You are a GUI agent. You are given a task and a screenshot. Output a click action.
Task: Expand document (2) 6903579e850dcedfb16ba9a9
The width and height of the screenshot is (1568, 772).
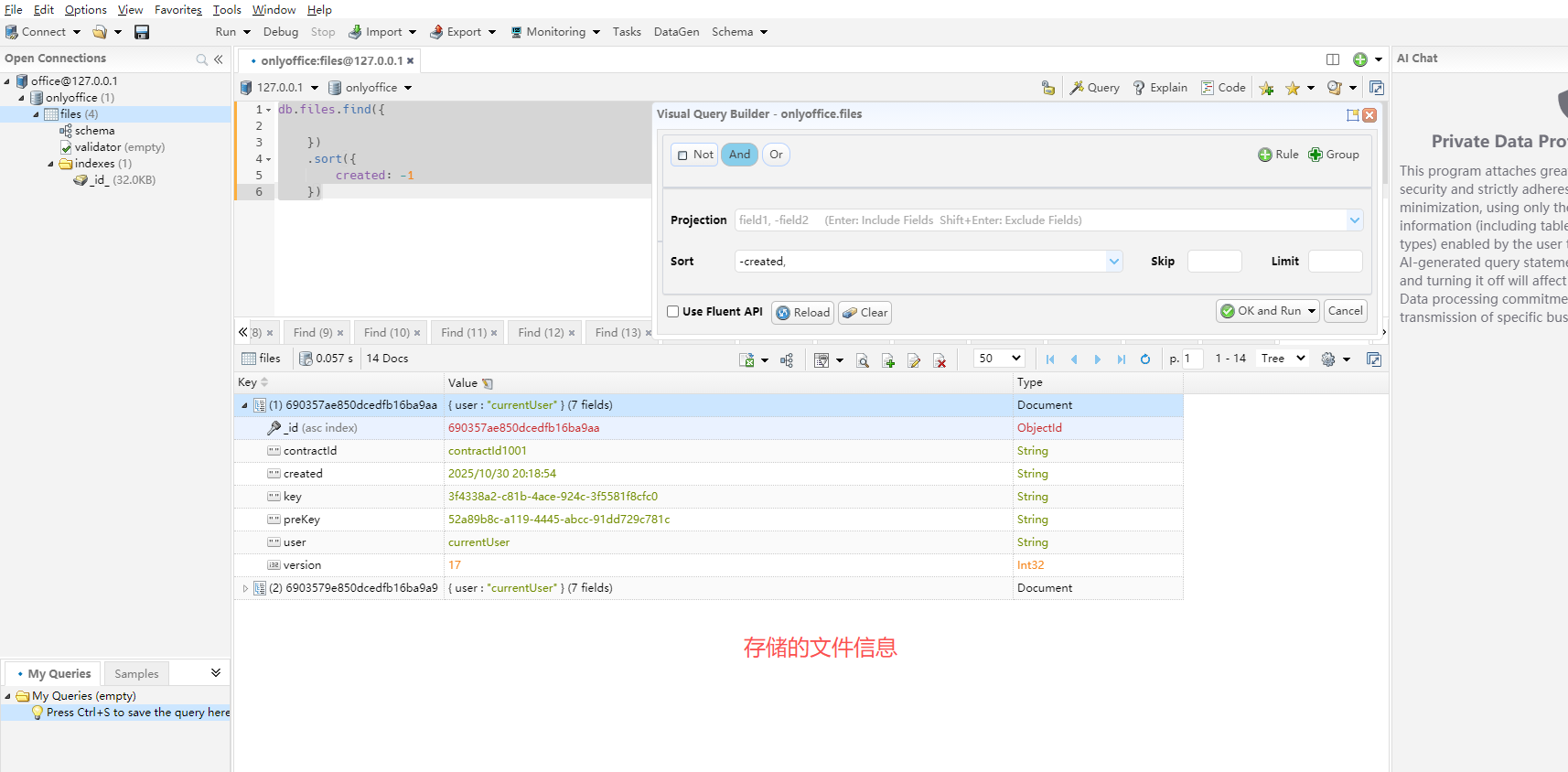[x=245, y=588]
